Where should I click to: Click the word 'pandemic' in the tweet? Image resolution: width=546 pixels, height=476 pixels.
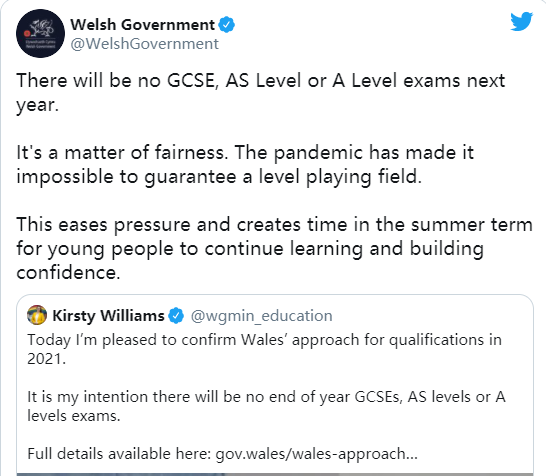click(318, 153)
